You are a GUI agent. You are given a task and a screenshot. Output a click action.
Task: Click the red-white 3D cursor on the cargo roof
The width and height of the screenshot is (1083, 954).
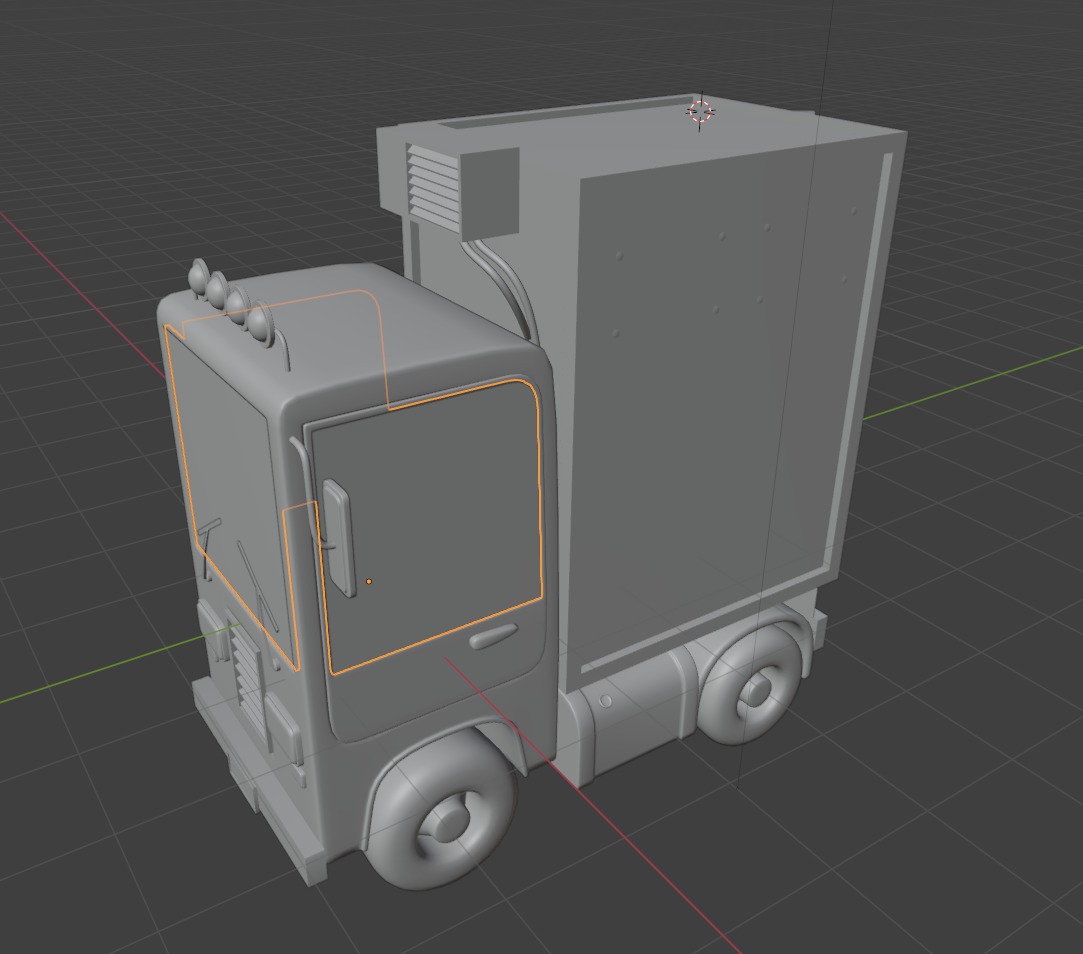point(700,111)
